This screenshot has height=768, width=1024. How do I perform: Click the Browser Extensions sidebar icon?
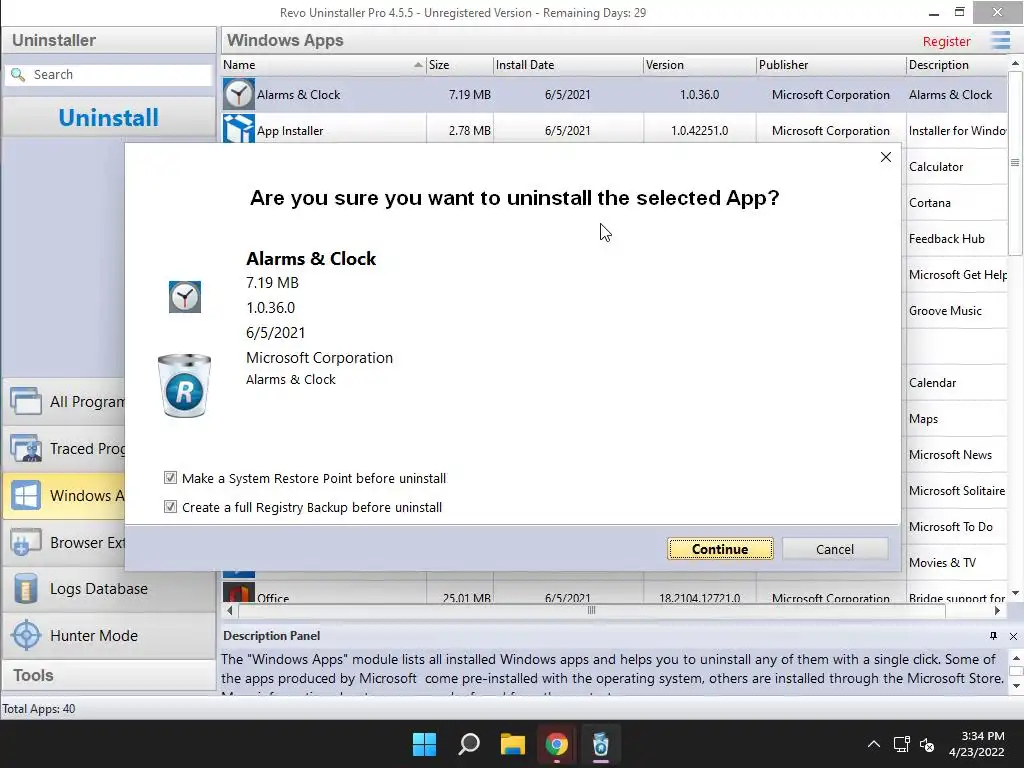tap(26, 543)
